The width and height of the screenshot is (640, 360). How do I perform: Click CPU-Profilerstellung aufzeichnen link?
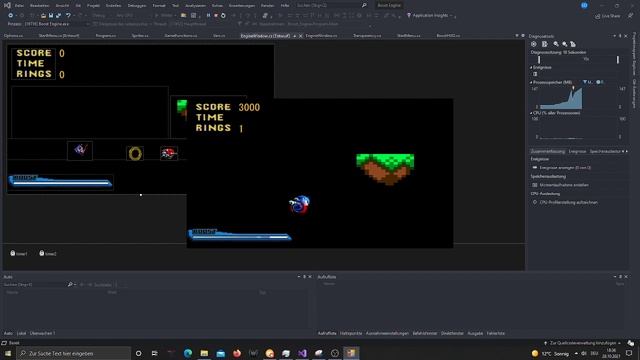pos(568,202)
